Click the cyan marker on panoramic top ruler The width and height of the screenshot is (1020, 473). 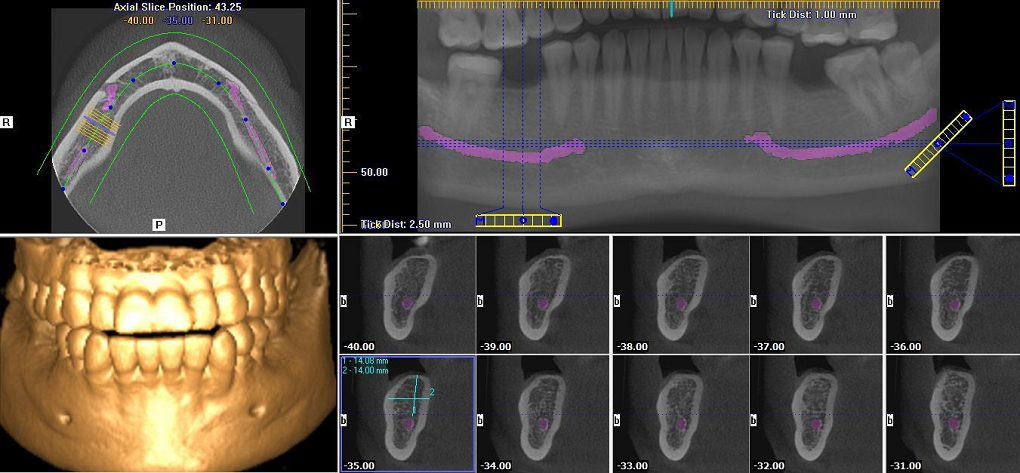[672, 8]
